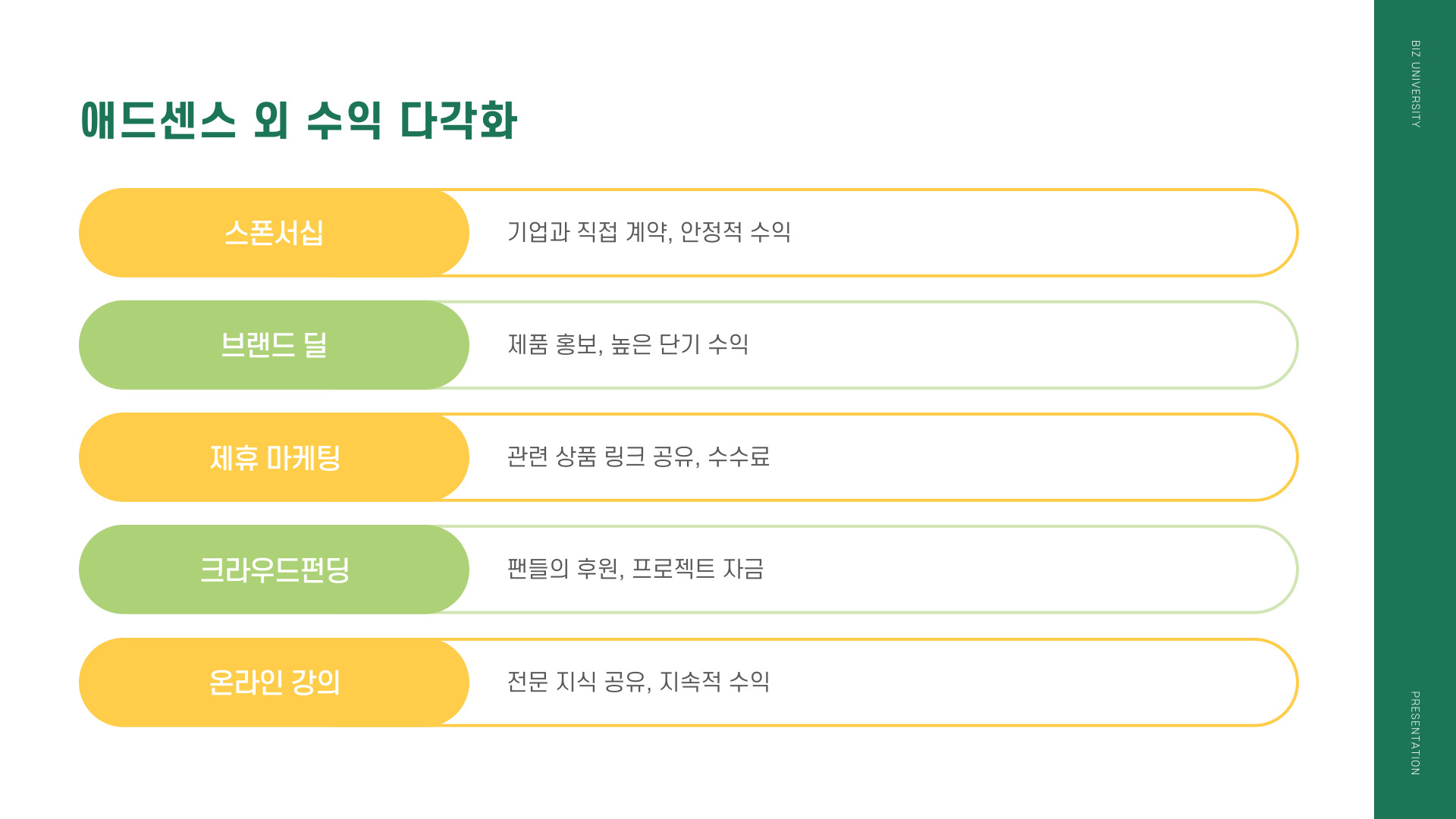
Task: Click the dark green sidebar band
Action: [1415, 409]
